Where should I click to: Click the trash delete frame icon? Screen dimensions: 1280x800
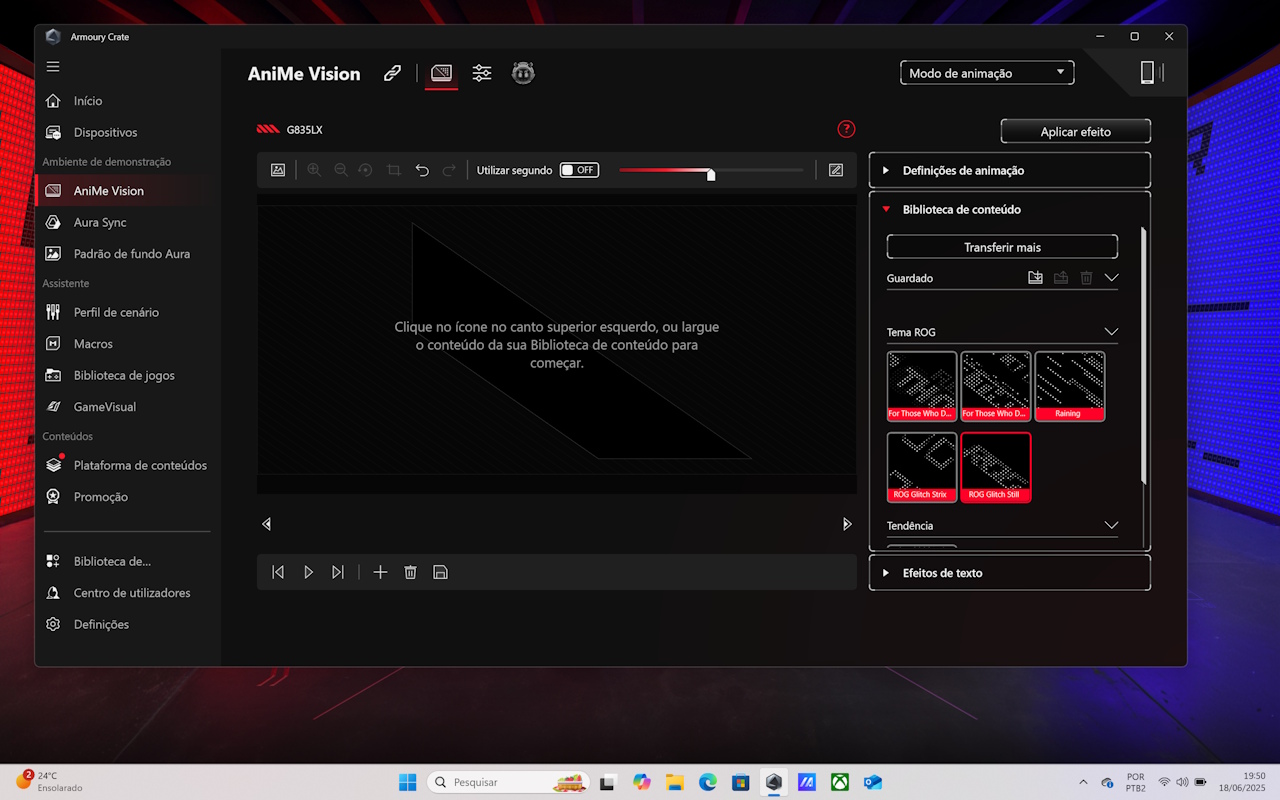click(410, 572)
